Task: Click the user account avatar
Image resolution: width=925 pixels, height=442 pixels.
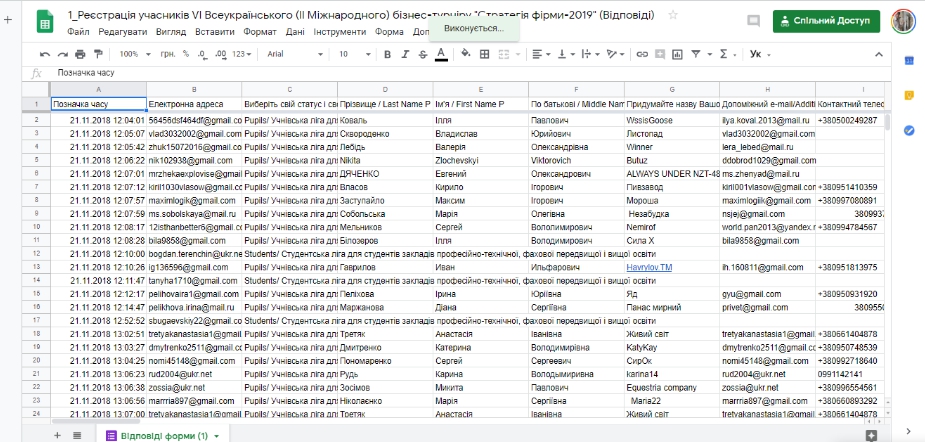Action: pyautogui.click(x=903, y=21)
